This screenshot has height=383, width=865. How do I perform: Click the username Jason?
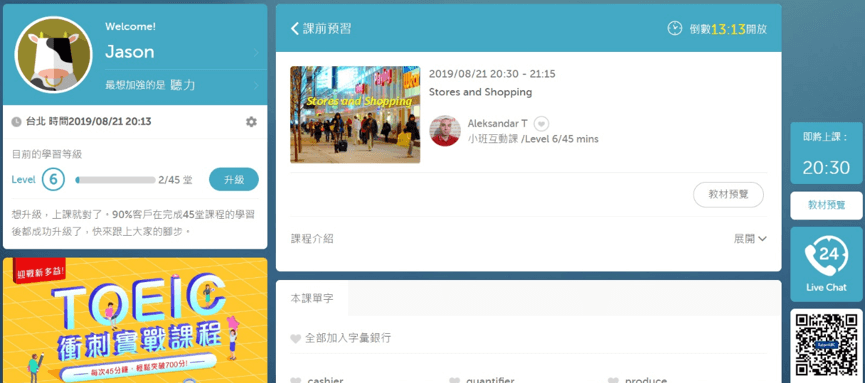tap(130, 52)
